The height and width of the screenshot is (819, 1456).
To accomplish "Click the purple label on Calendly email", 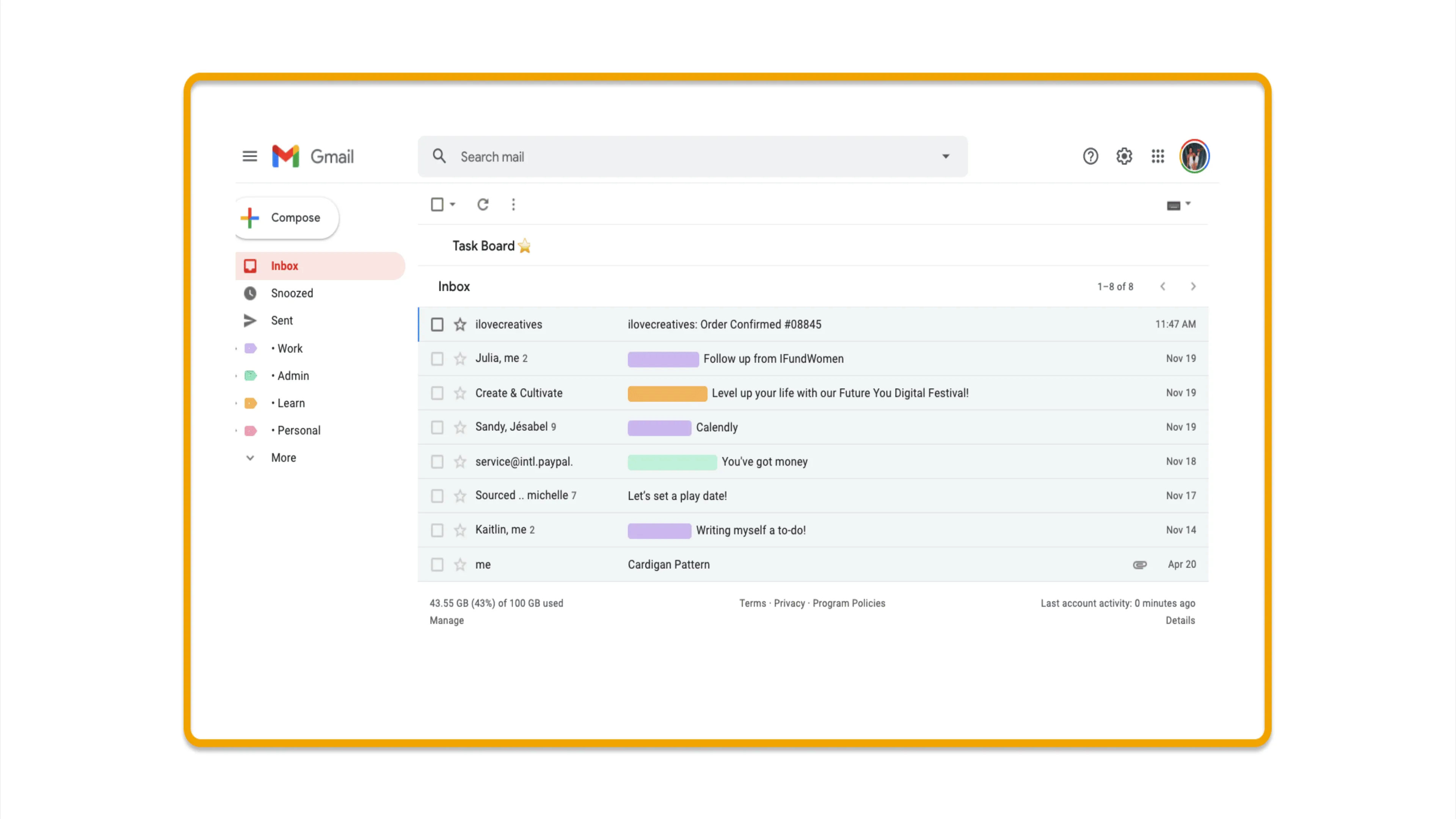I will [659, 427].
